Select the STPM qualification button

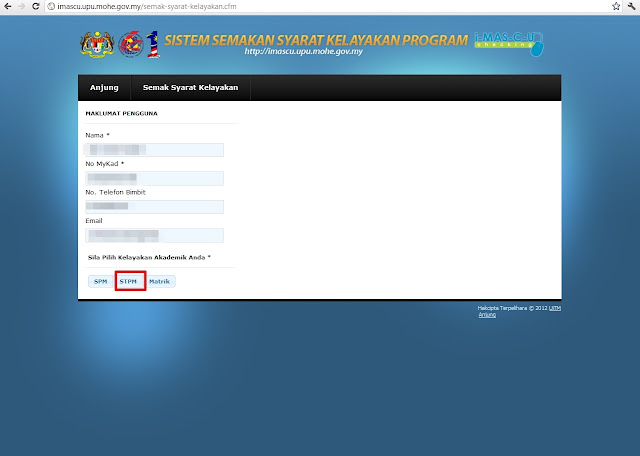(x=128, y=281)
